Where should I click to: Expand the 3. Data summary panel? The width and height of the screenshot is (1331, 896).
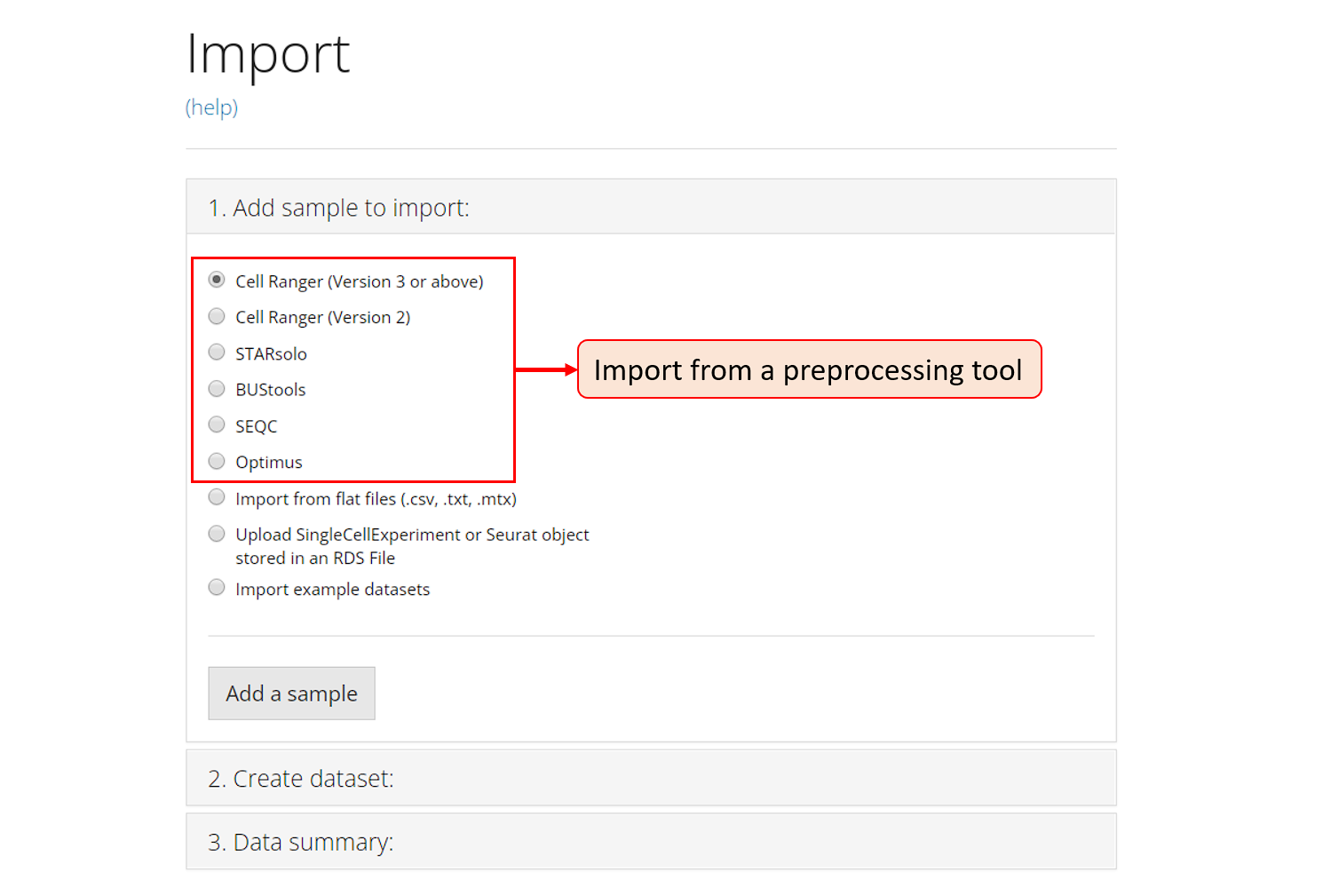pos(301,842)
